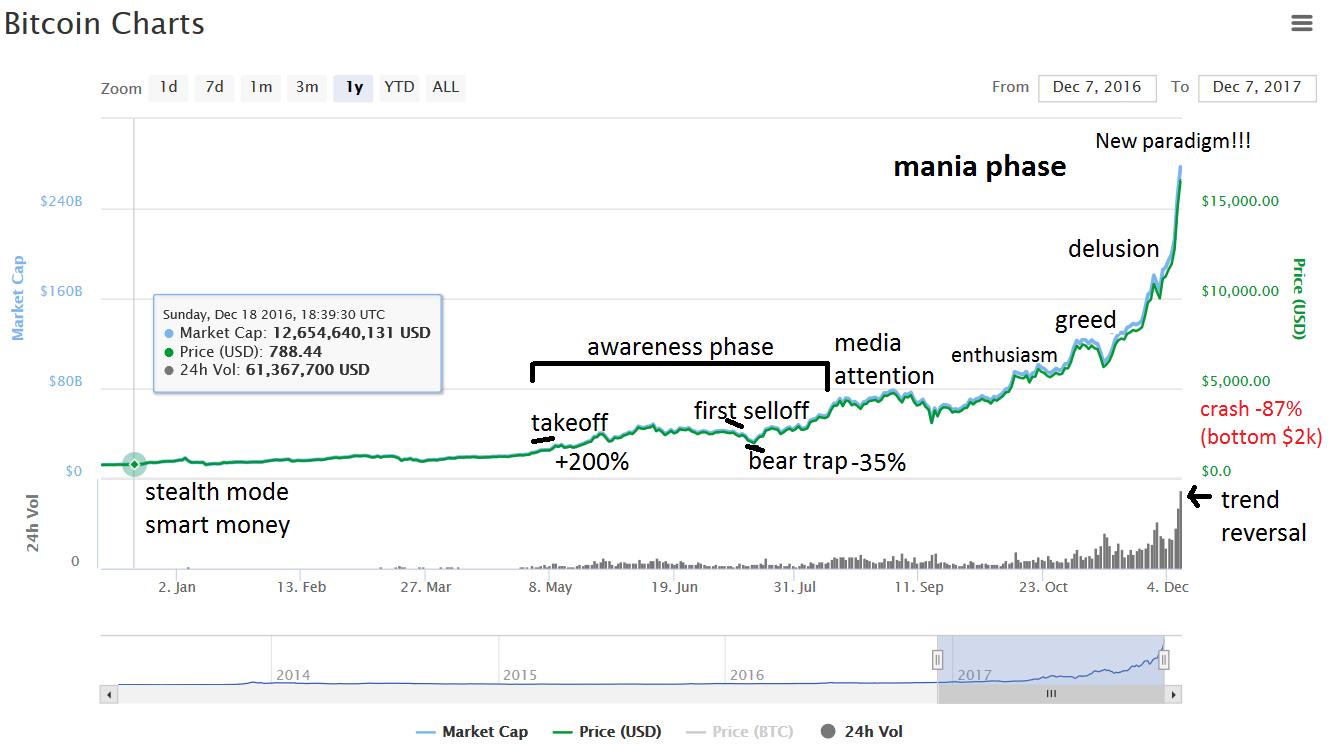Click the scrollbar right arrow
Image resolution: width=1340 pixels, height=745 pixels.
pyautogui.click(x=1174, y=694)
